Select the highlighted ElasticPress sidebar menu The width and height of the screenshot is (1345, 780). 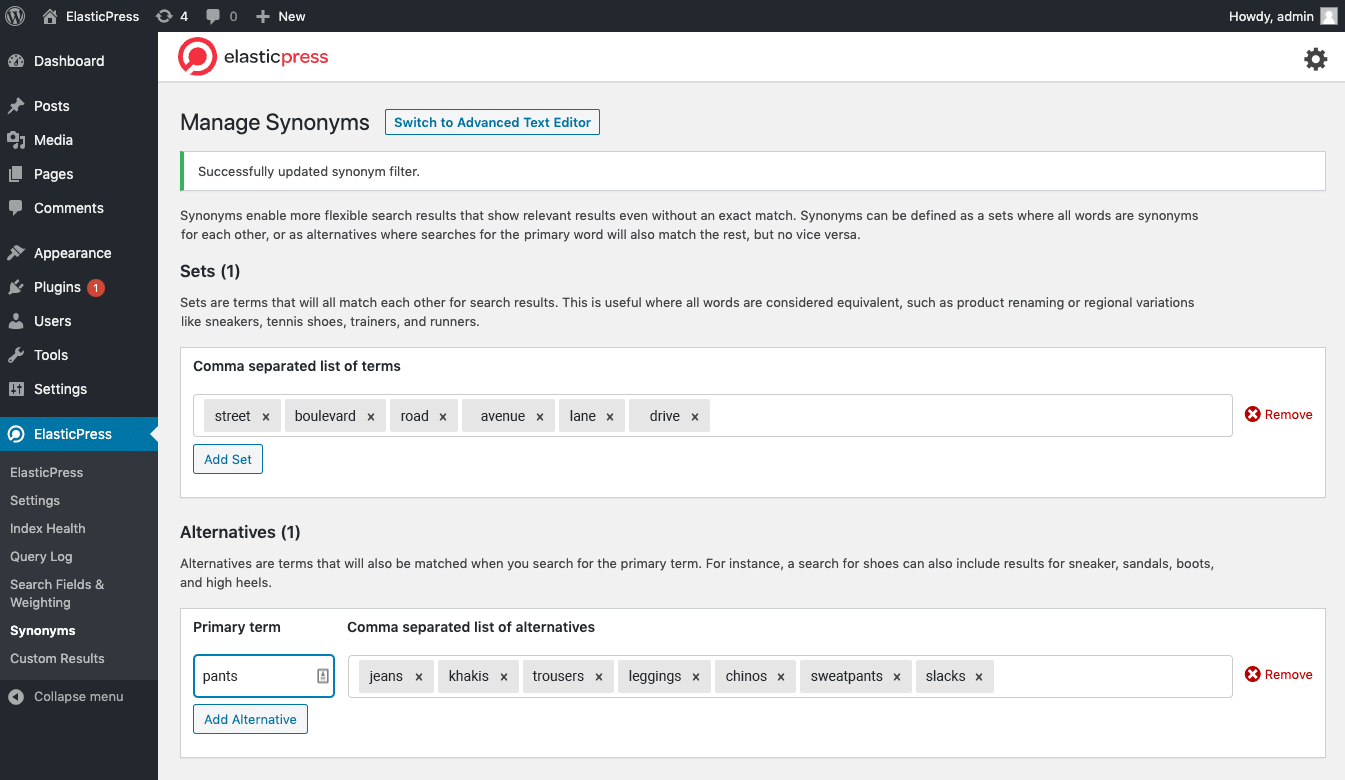pyautogui.click(x=79, y=434)
